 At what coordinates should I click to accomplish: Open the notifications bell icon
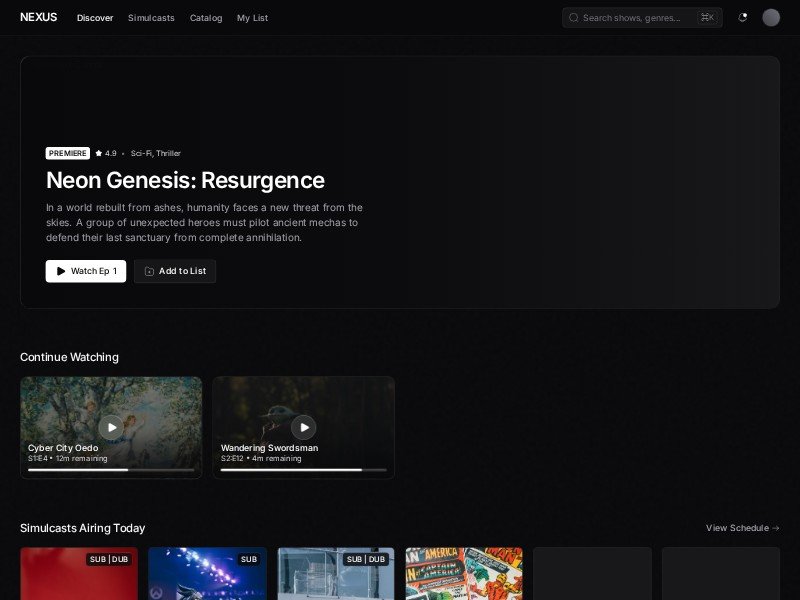(x=742, y=17)
